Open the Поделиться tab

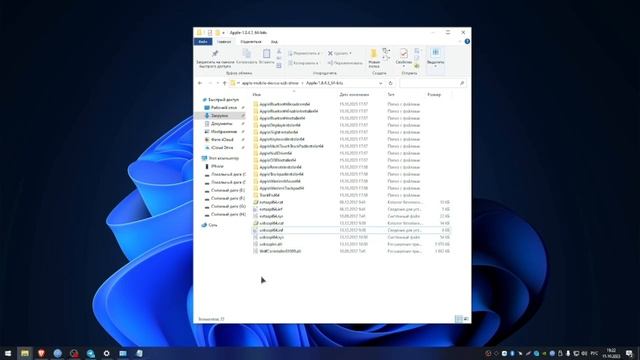(251, 42)
